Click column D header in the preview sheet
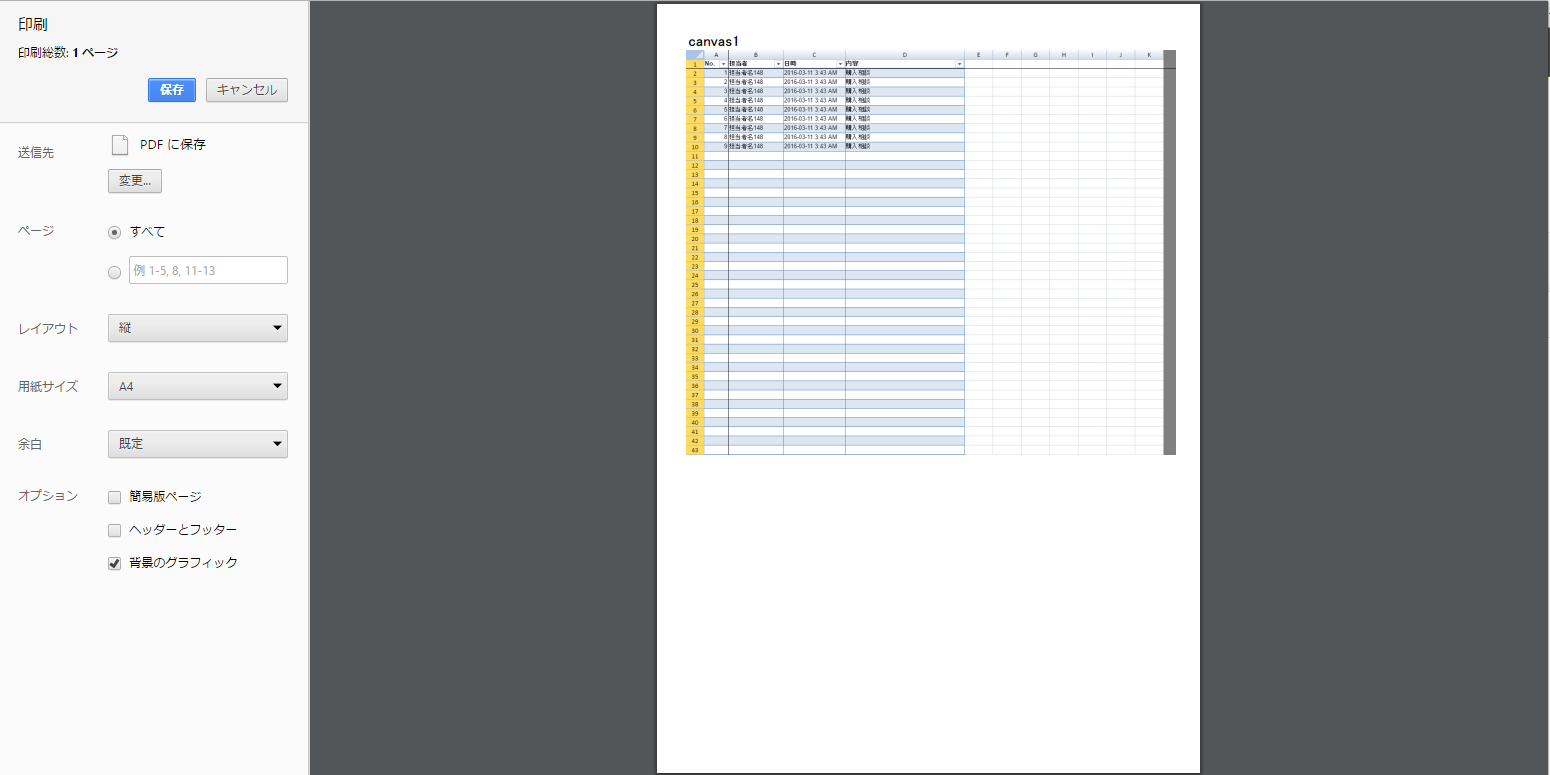Image resolution: width=1550 pixels, height=775 pixels. tap(905, 55)
